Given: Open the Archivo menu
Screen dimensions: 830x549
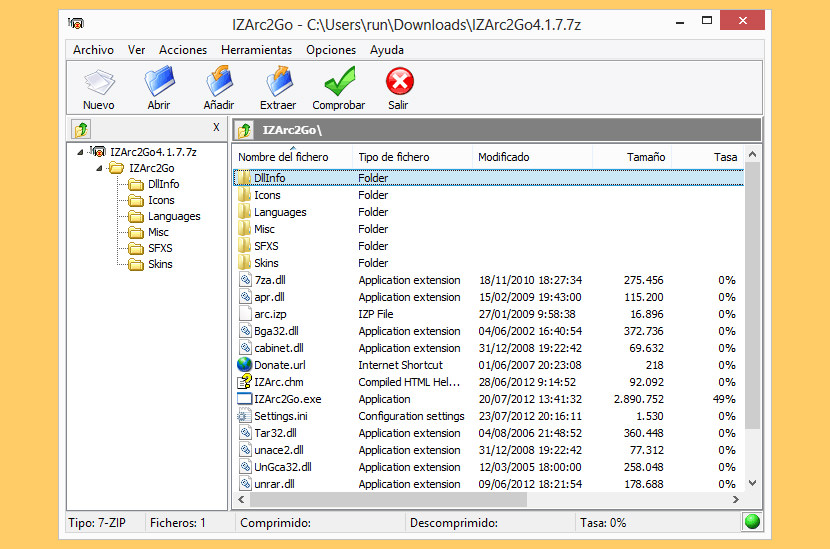Looking at the screenshot, I should coord(93,49).
